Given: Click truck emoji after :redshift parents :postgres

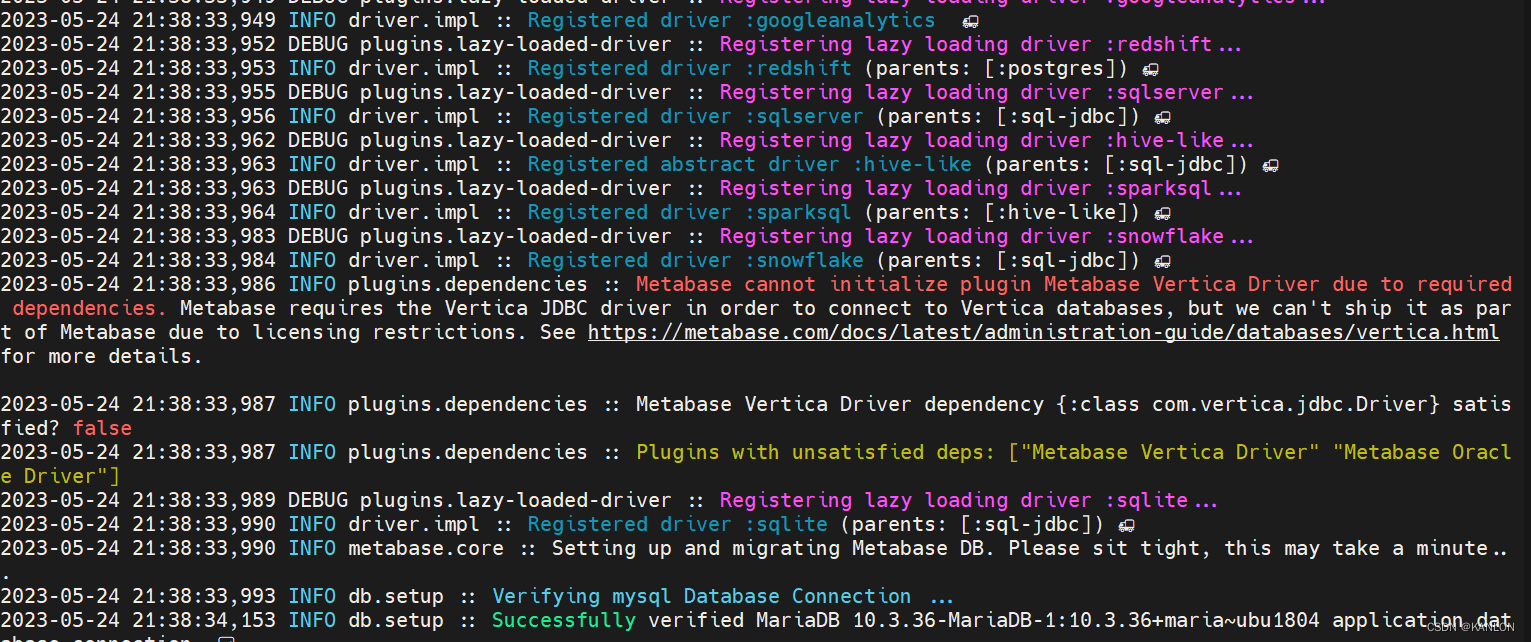Looking at the screenshot, I should tap(1150, 69).
